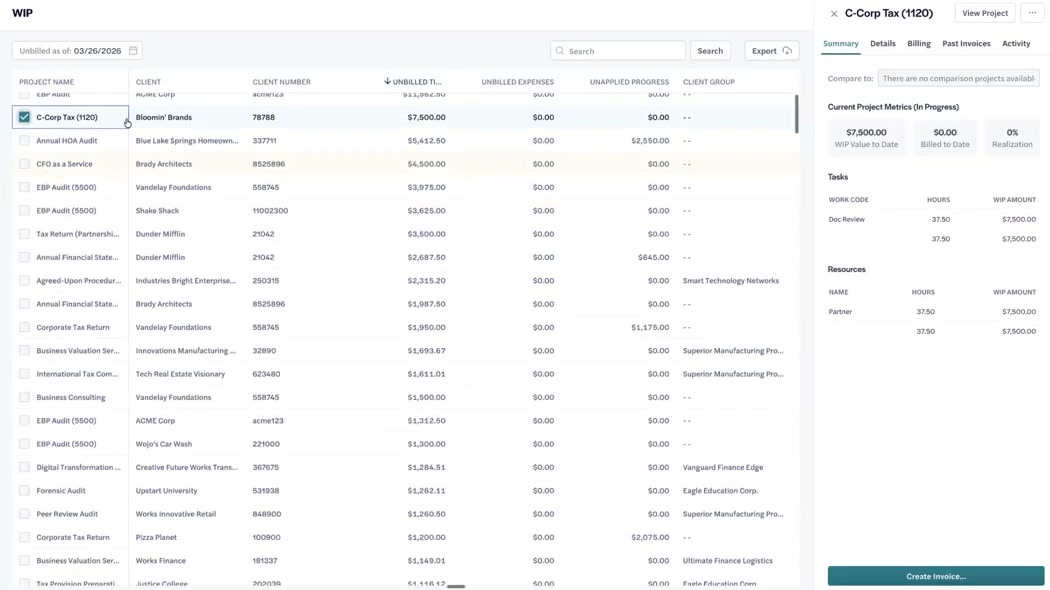Export the WIP list
Image resolution: width=1050 pixels, height=590 pixels.
point(771,51)
